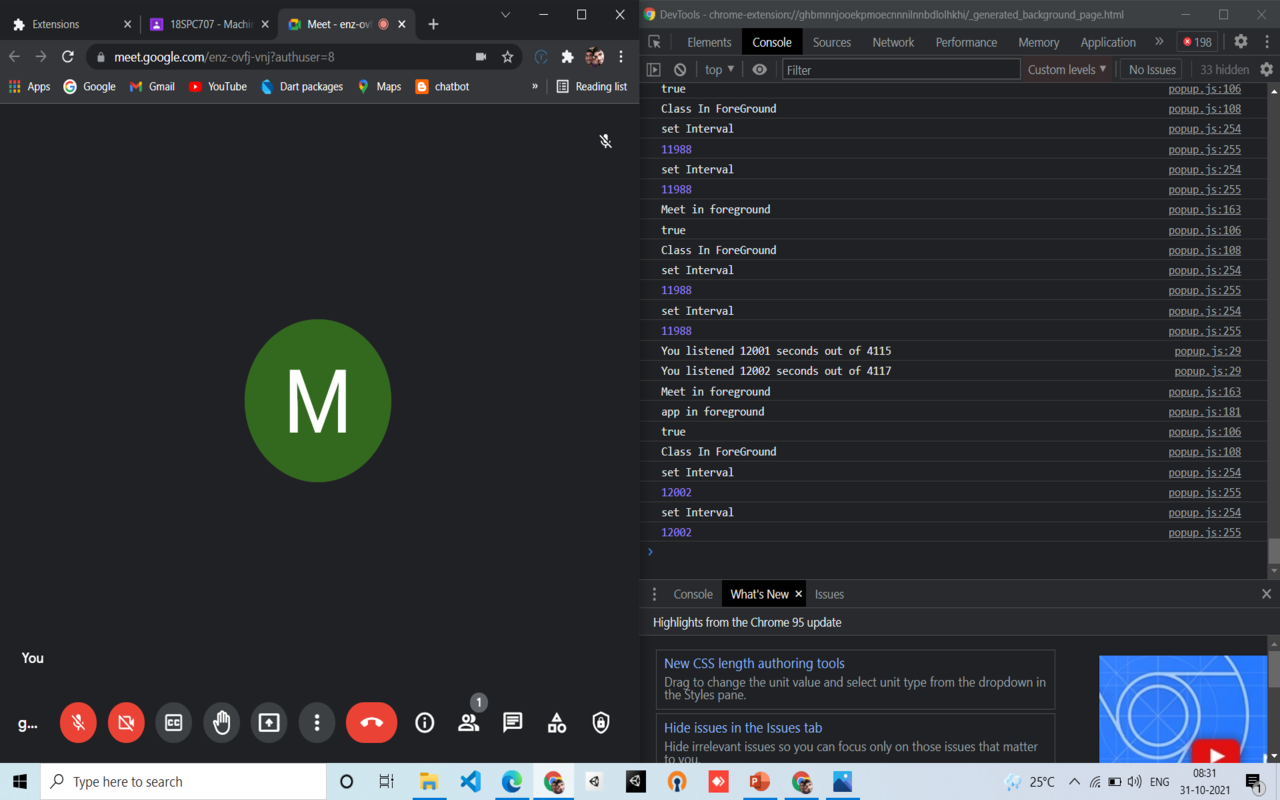Screen dimensions: 1280x800
Task: Open console settings gear icon
Action: [1267, 70]
